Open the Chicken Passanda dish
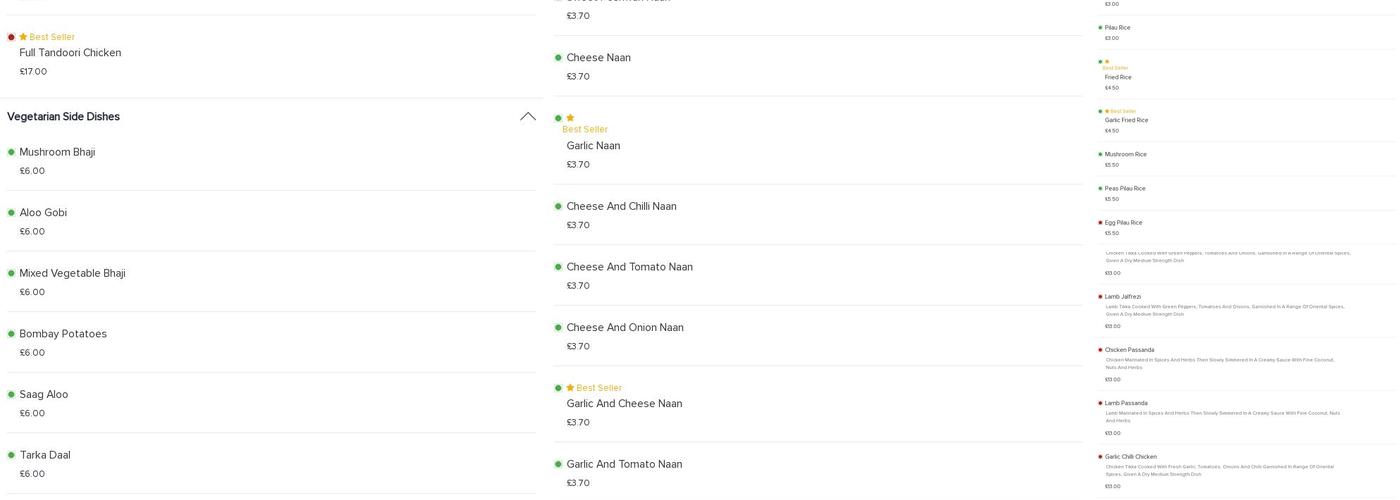Screen dimensions: 1400x500 [1129, 351]
